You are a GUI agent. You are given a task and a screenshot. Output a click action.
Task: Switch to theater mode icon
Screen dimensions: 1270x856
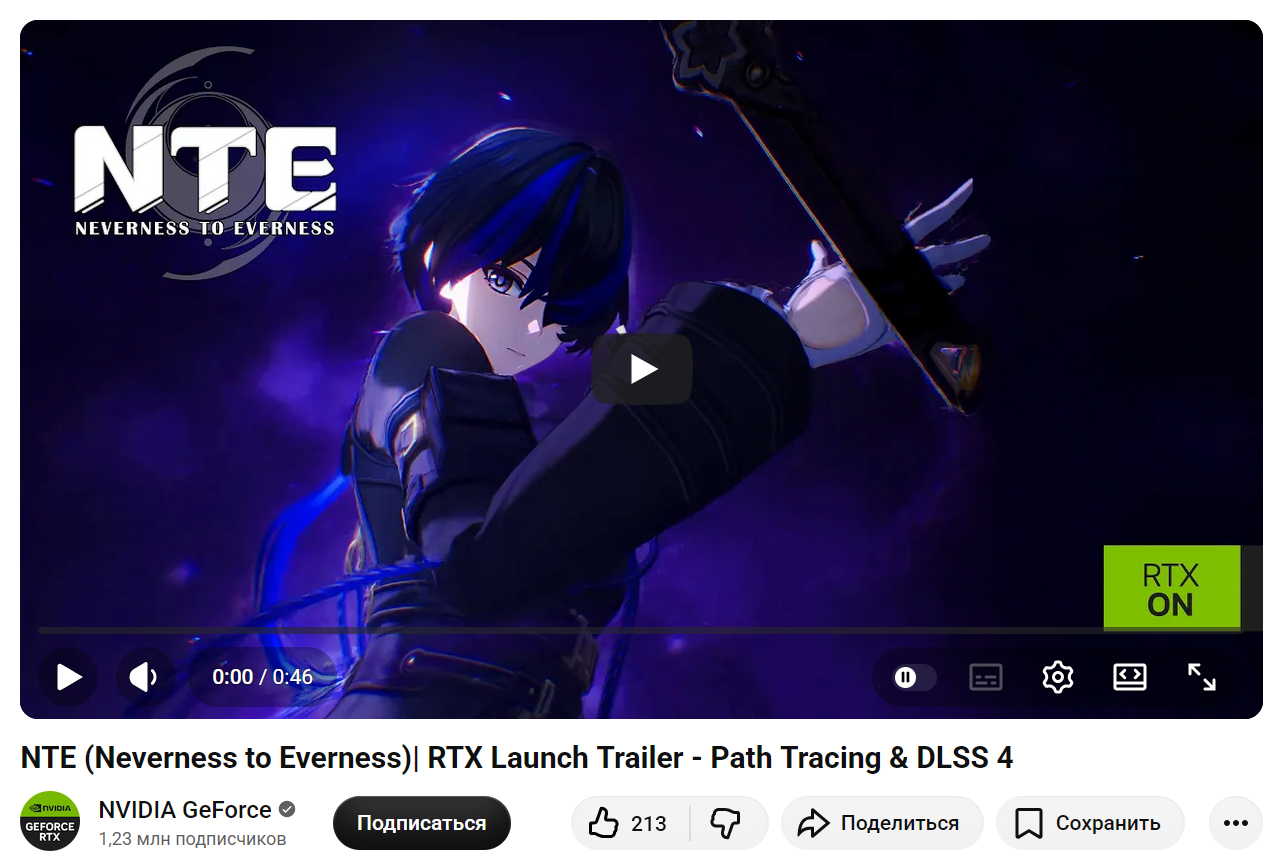[1129, 677]
